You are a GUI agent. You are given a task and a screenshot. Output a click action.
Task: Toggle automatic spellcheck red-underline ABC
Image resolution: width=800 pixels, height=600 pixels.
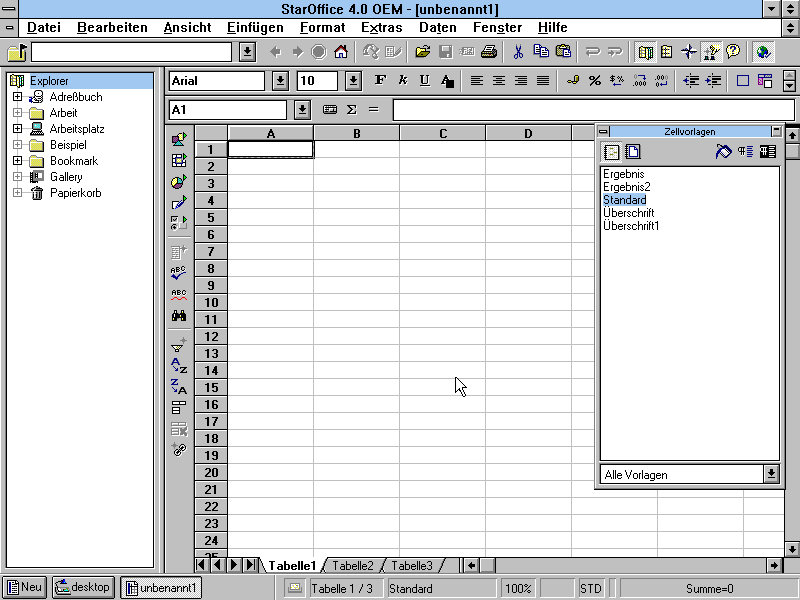(x=179, y=294)
